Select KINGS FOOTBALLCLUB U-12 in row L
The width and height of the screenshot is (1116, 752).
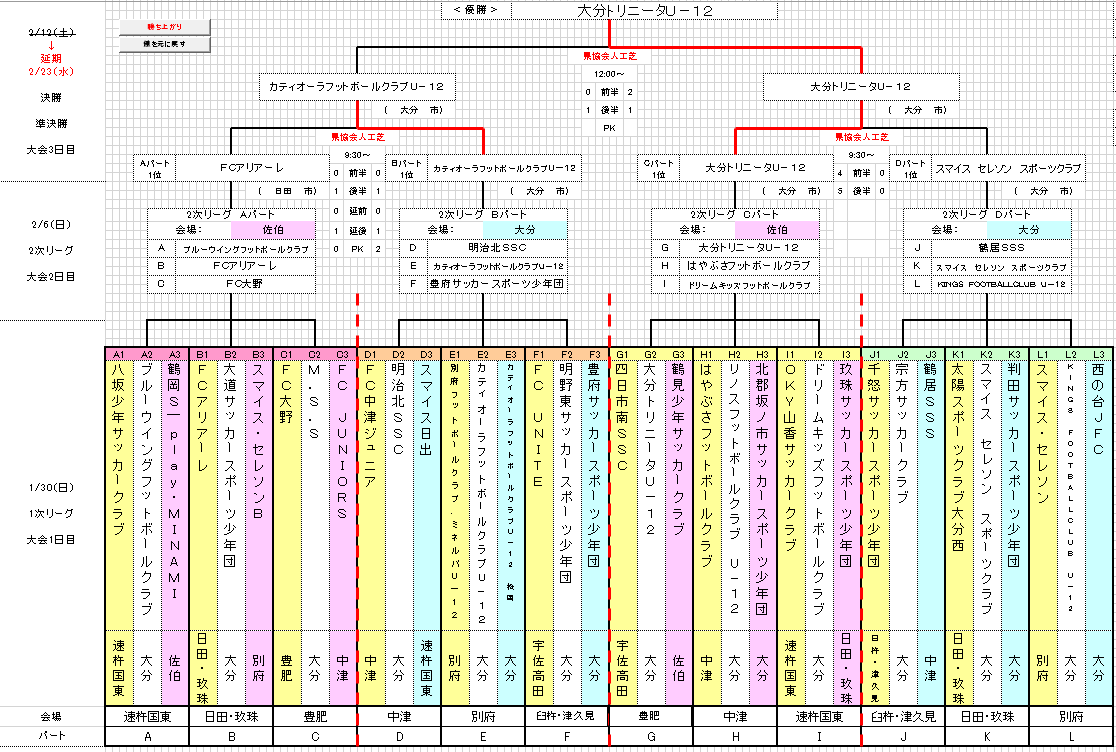1001,284
